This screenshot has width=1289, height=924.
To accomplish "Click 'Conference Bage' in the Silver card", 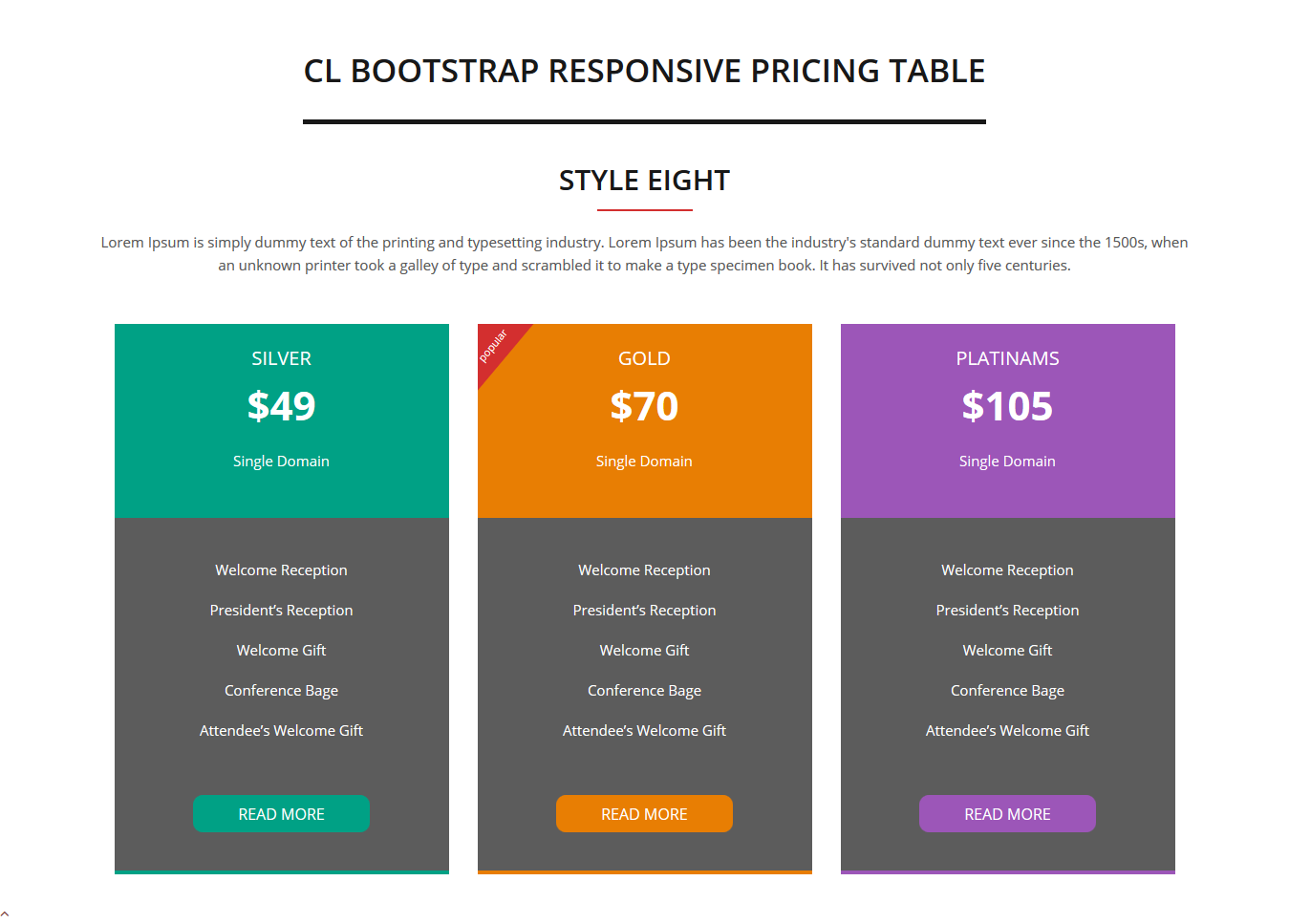I will 281,690.
